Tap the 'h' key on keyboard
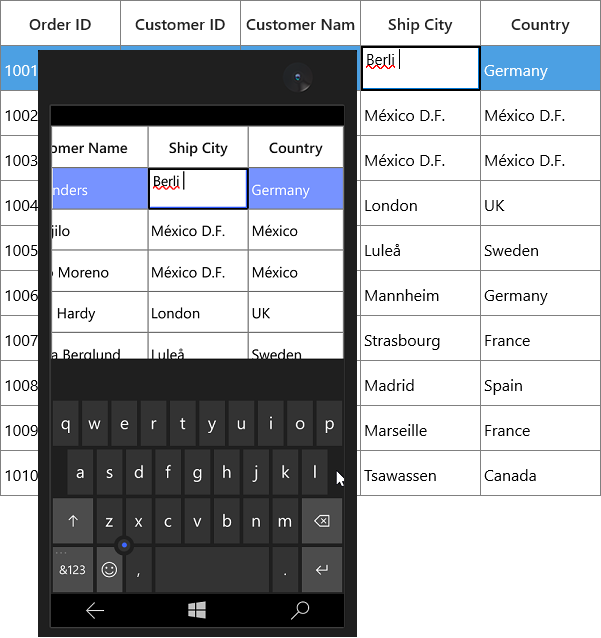Viewport: 601px width, 638px height. (227, 472)
